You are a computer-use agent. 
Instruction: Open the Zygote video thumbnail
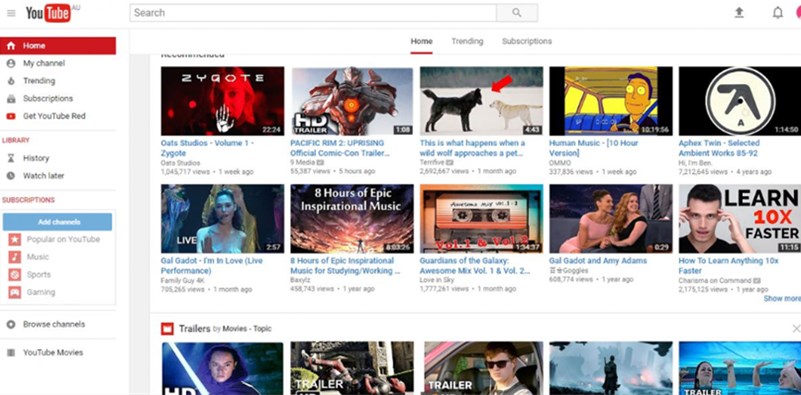click(x=222, y=101)
